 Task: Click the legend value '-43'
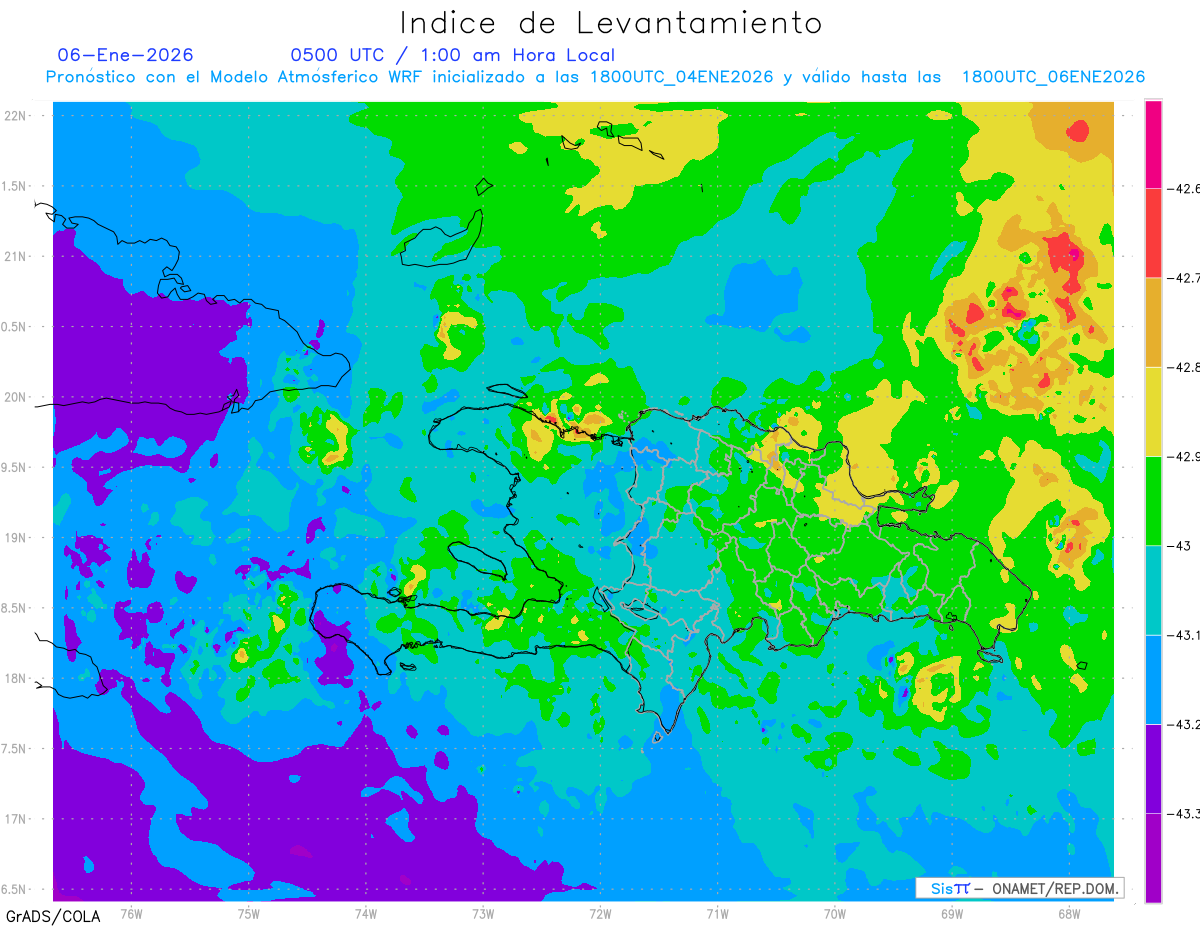(x=1178, y=546)
